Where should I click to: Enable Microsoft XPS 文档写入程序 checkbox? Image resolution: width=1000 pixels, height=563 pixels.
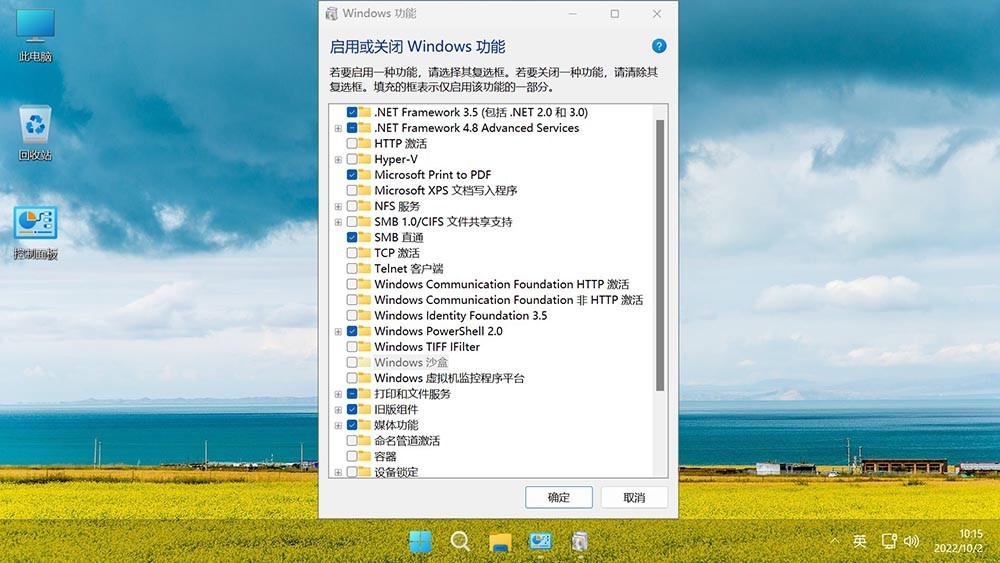pyautogui.click(x=351, y=190)
